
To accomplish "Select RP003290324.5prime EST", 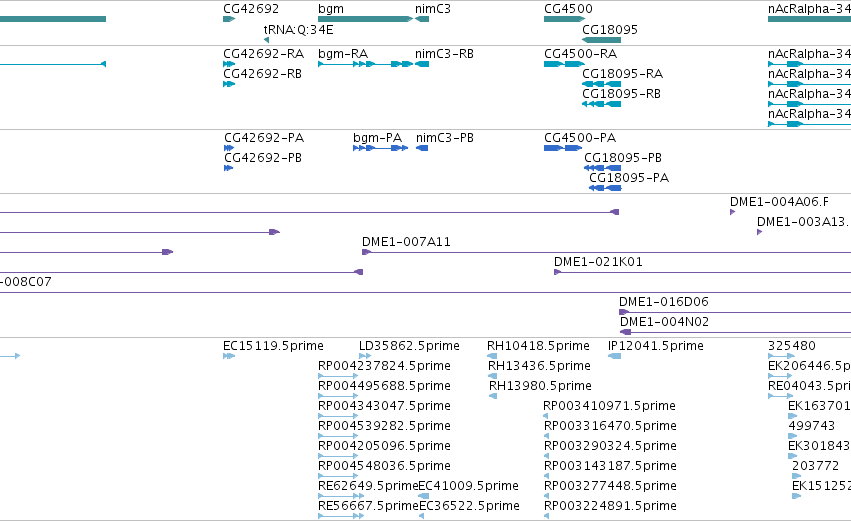I will (x=546, y=456).
